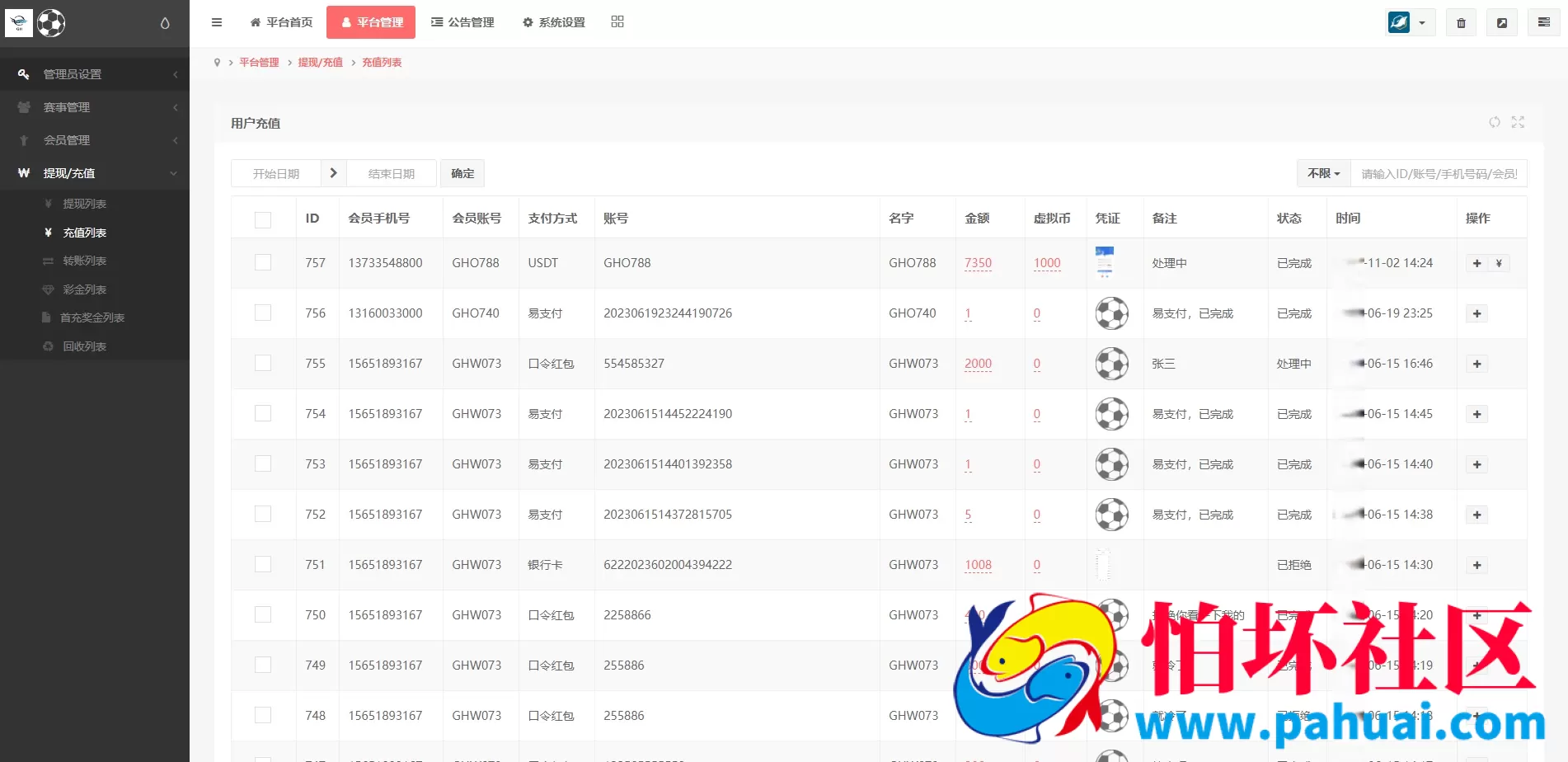
Task: Click the 确定 date filter button
Action: [x=462, y=173]
